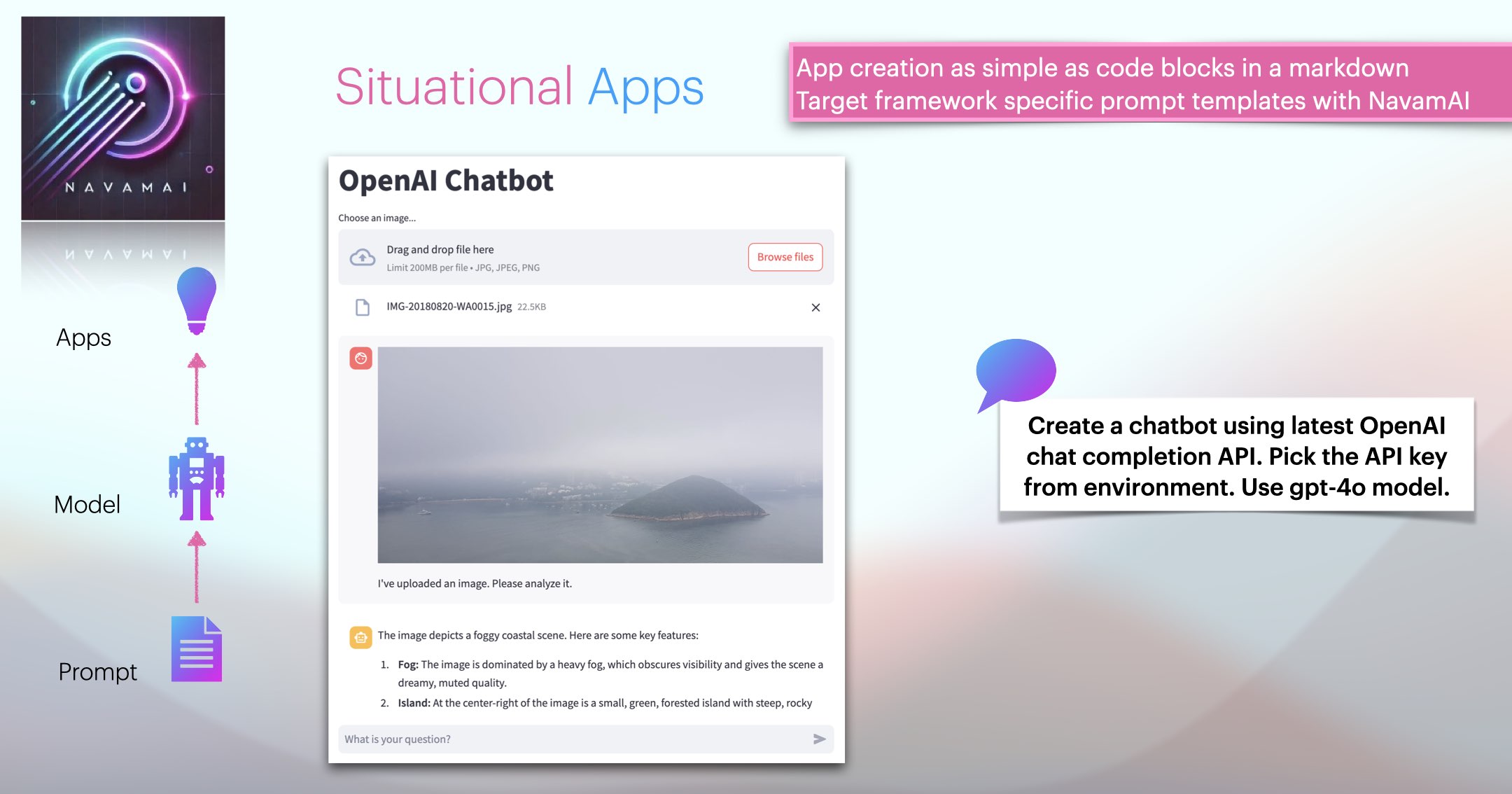Click the 'Model' label
This screenshot has width=1512, height=794.
[87, 504]
